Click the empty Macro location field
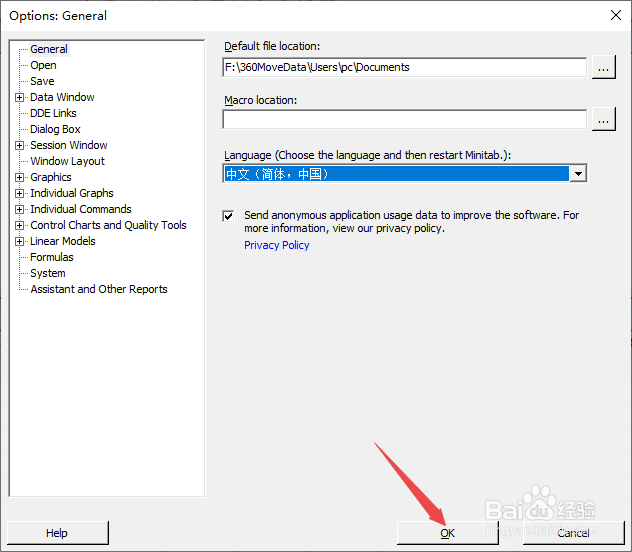 pyautogui.click(x=405, y=119)
